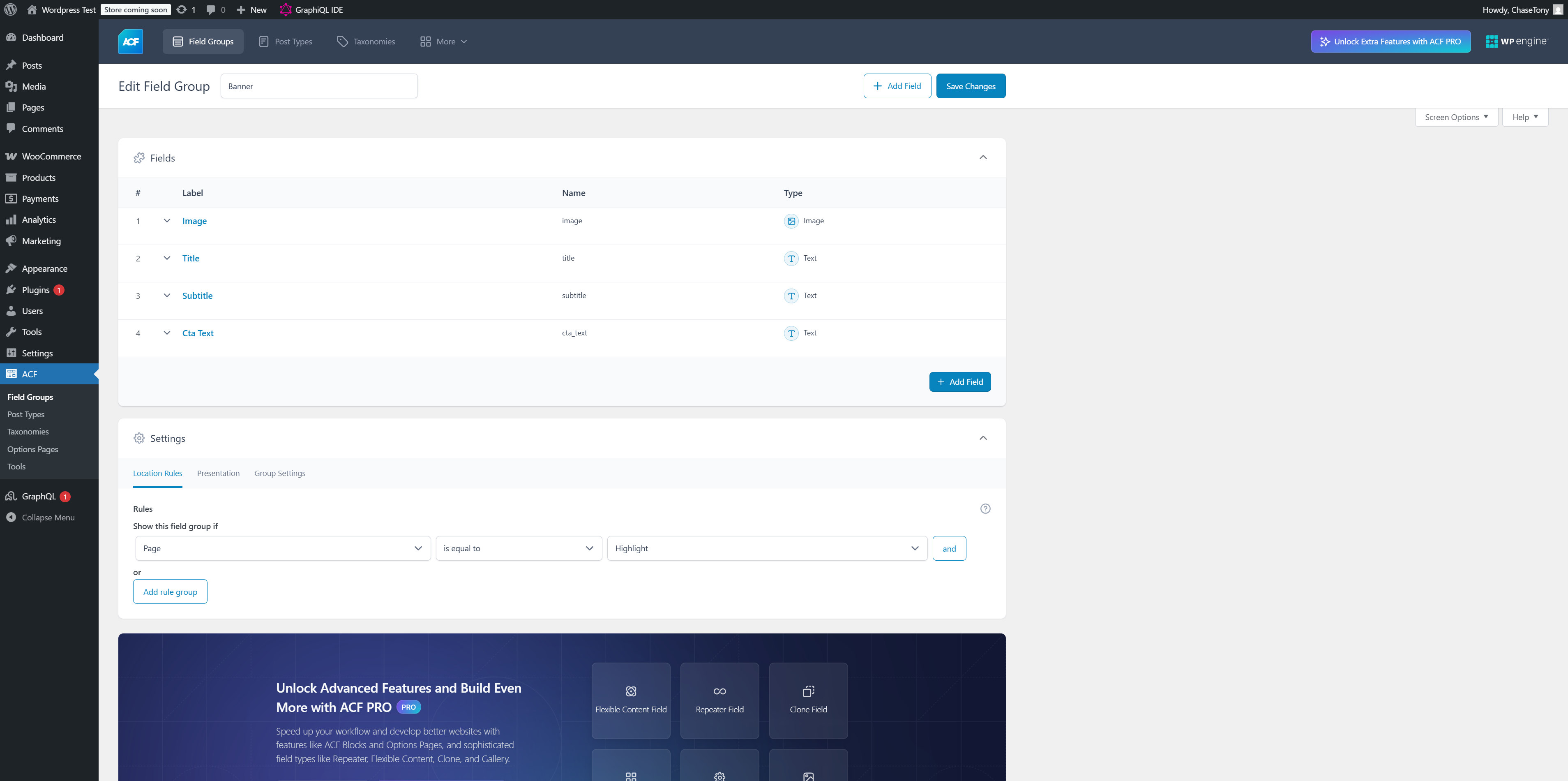Open the GraphiQL IDE toolbar icon

285,10
